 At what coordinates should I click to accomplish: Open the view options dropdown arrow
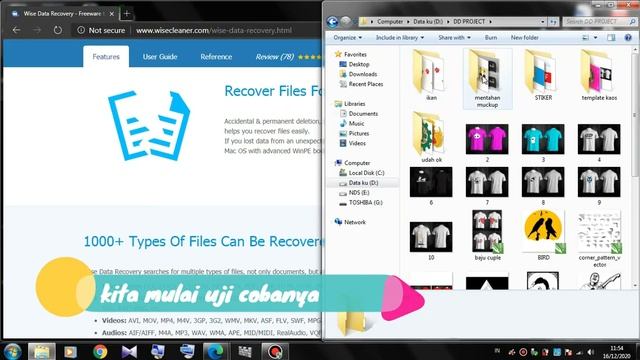[x=596, y=38]
